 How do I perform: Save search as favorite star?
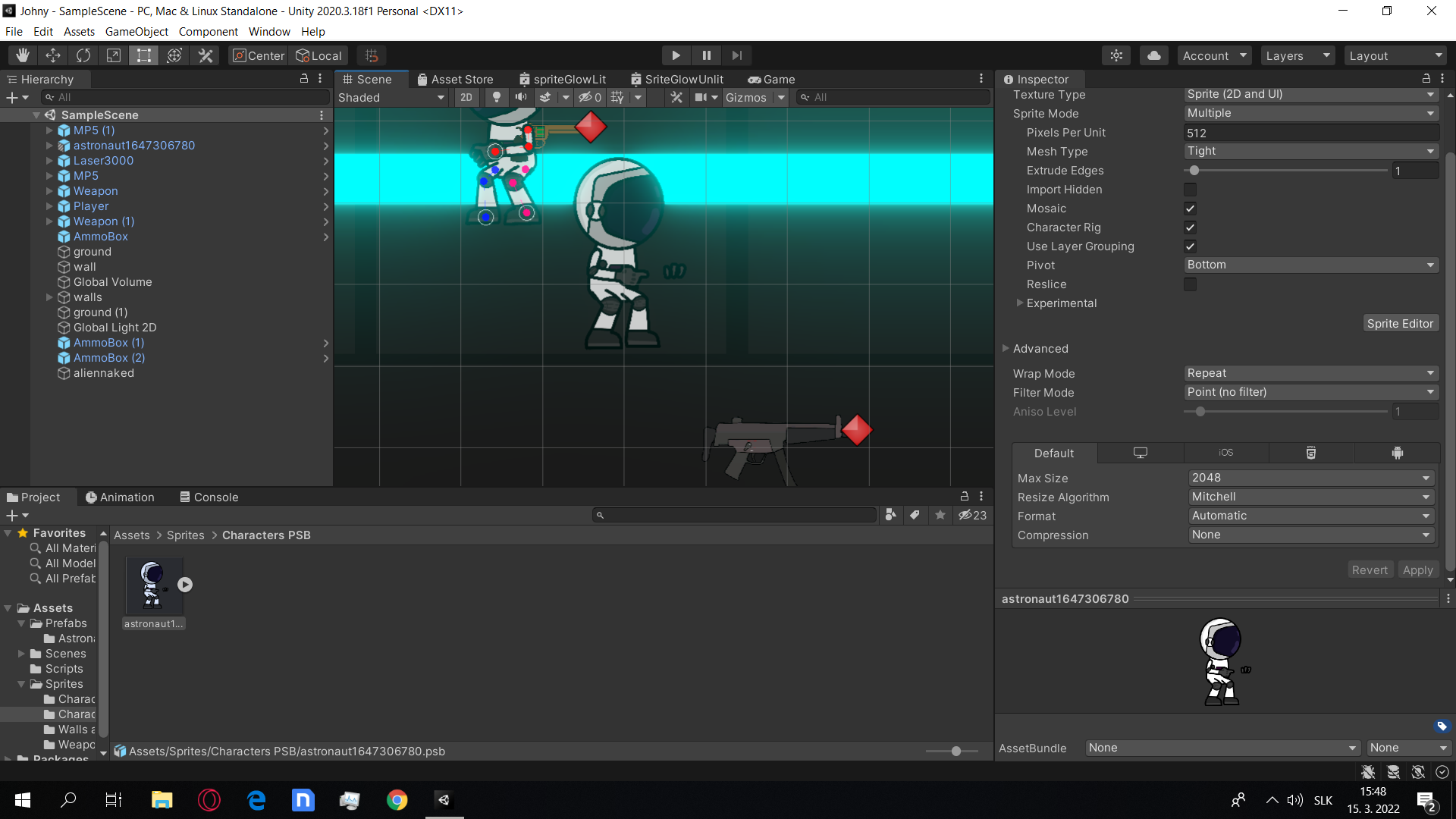pos(940,515)
